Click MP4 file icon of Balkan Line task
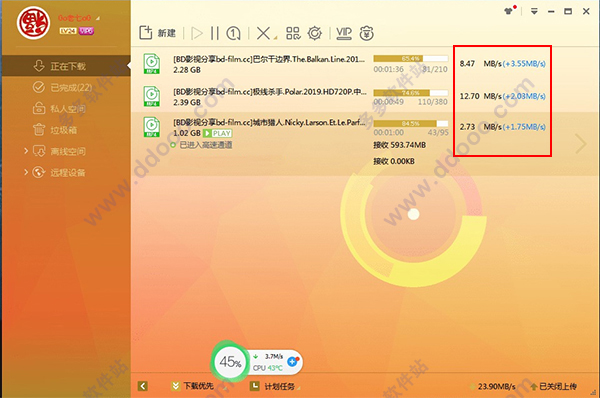This screenshot has height=398, width=600. point(152,64)
